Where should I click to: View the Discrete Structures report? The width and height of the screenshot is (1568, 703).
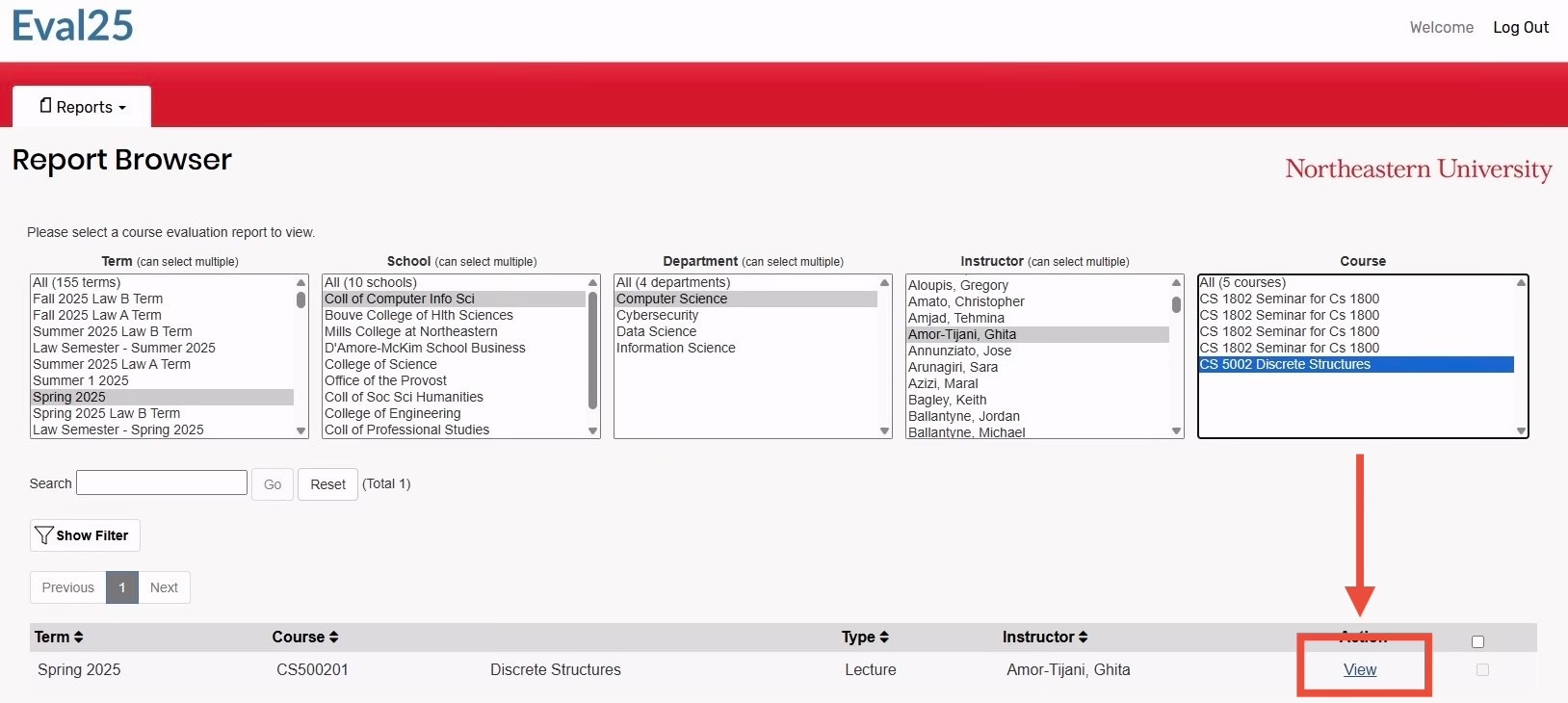(x=1359, y=669)
